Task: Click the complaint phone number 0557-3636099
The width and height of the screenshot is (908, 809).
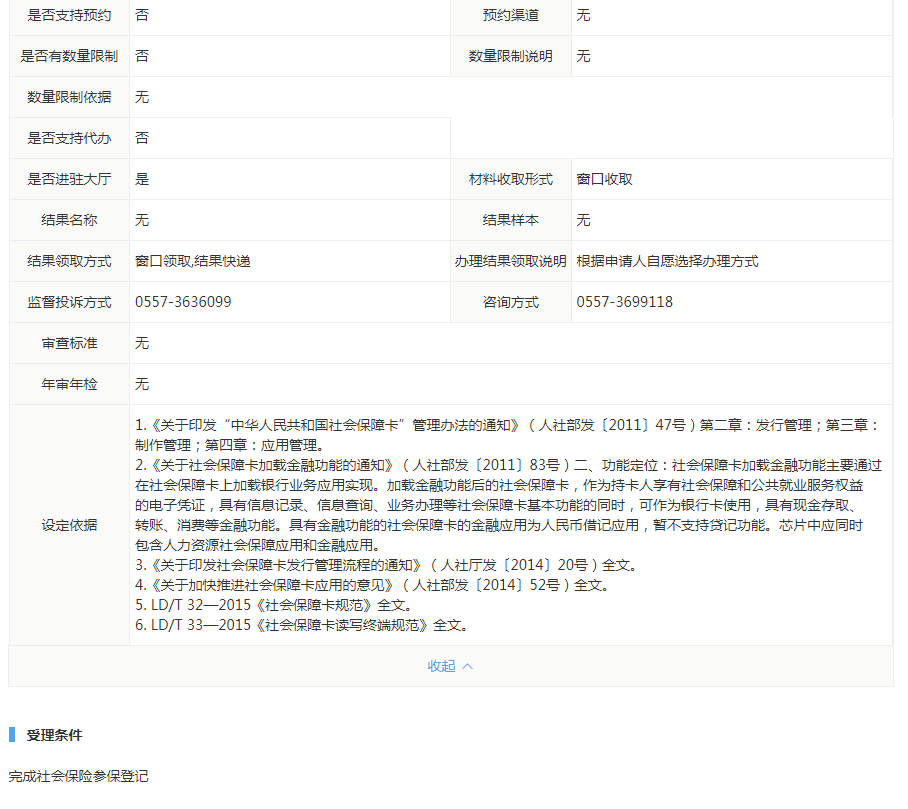Action: pyautogui.click(x=183, y=302)
